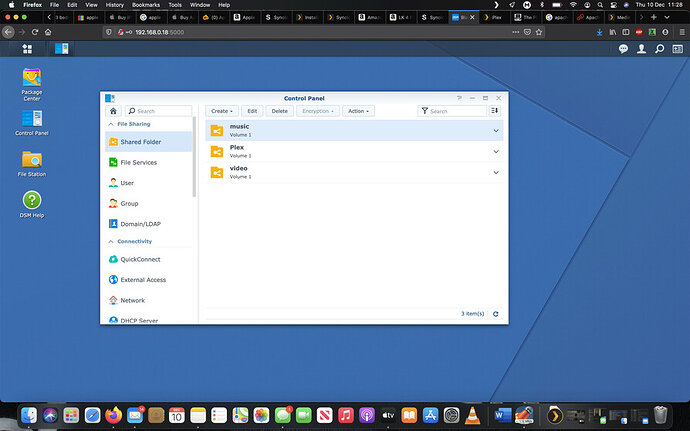Refresh the shared folder list
This screenshot has width=690, height=431.
[x=495, y=314]
